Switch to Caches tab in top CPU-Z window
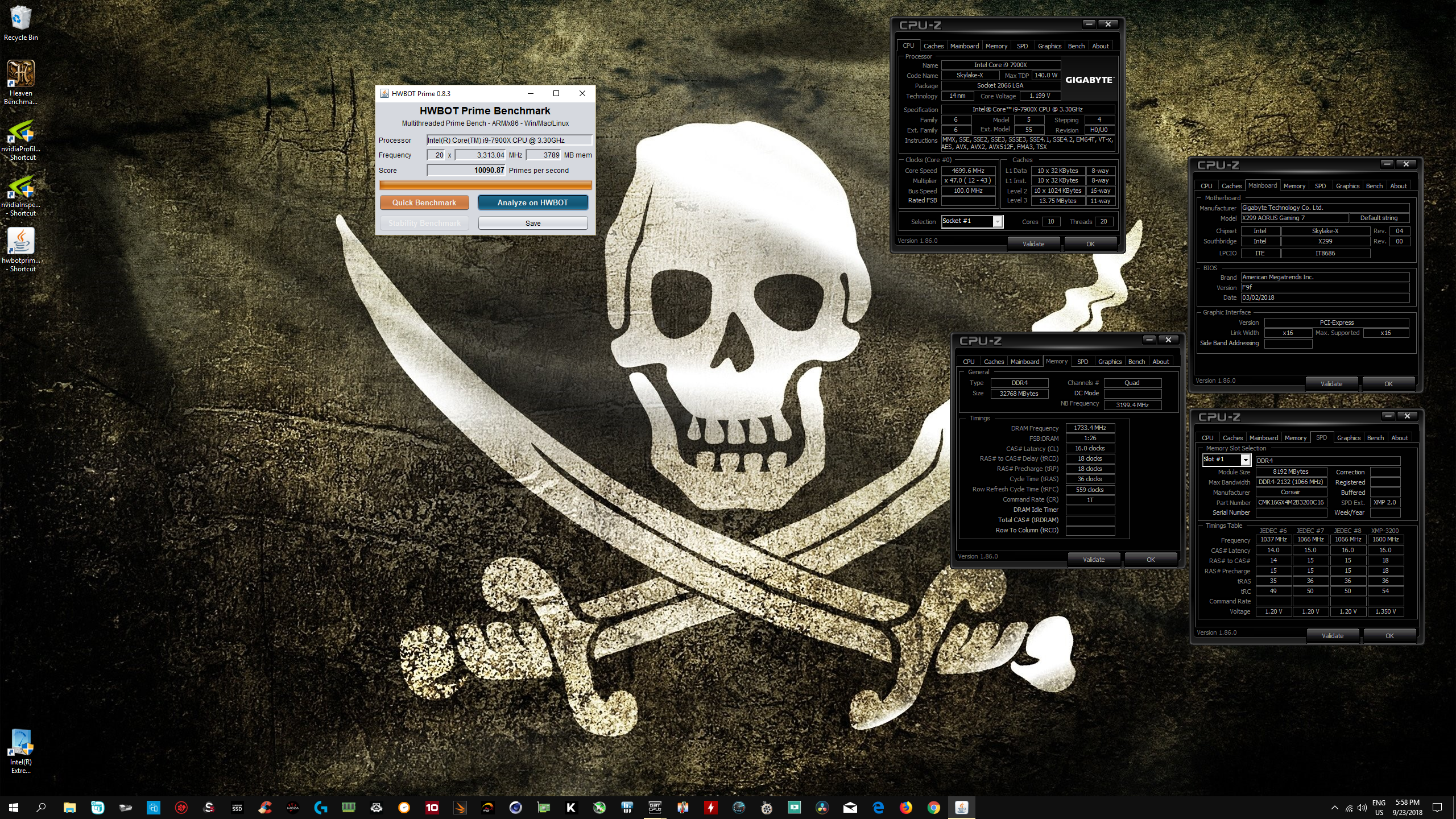Screen dimensions: 1456x819 pos(933,46)
